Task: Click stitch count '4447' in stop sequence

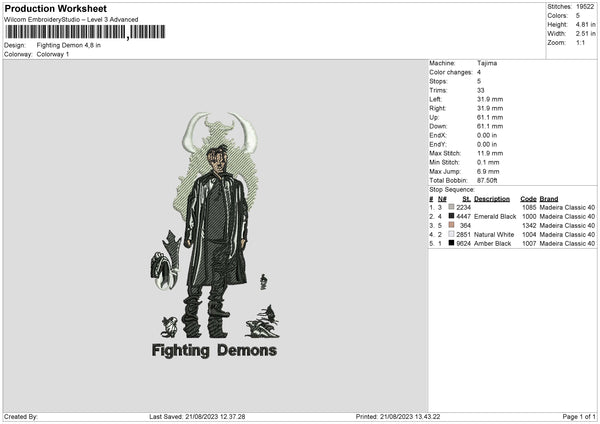Action: 463,217
